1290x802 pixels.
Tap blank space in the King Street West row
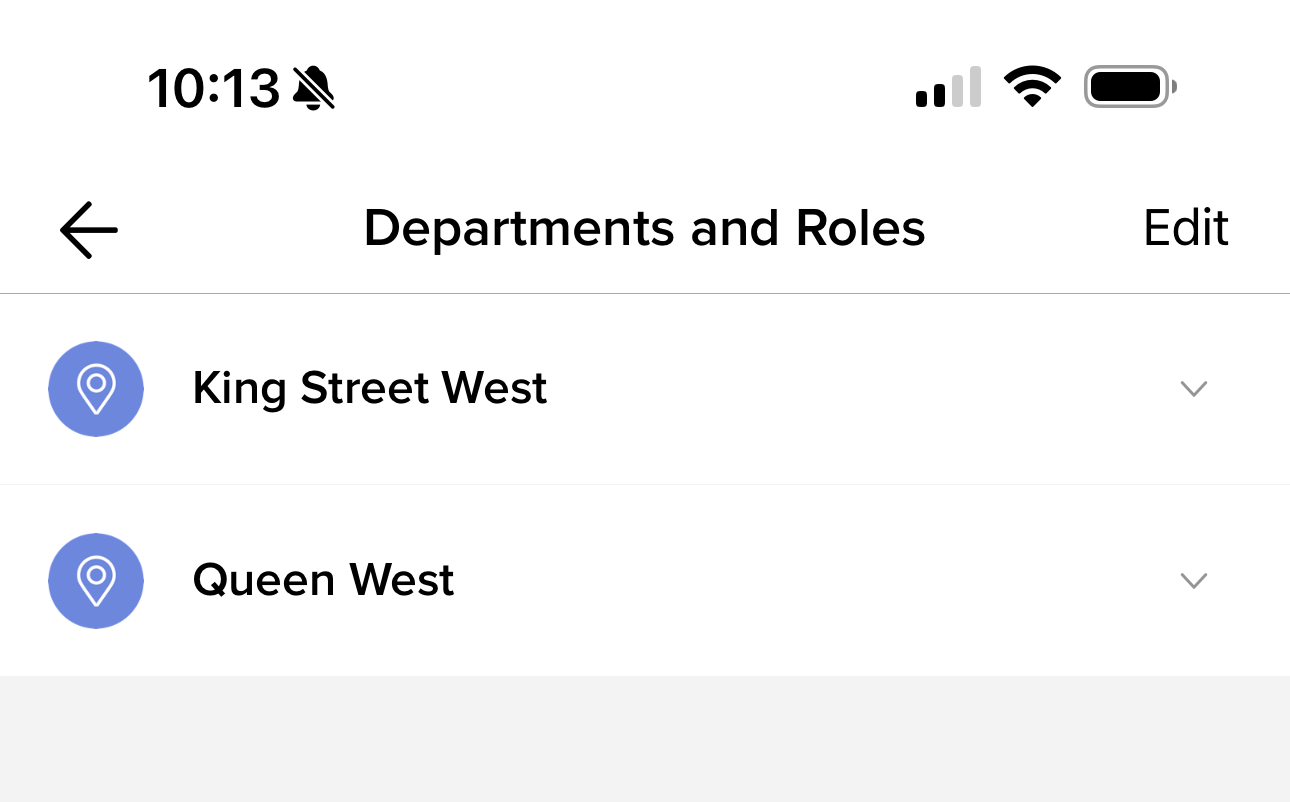click(x=860, y=389)
